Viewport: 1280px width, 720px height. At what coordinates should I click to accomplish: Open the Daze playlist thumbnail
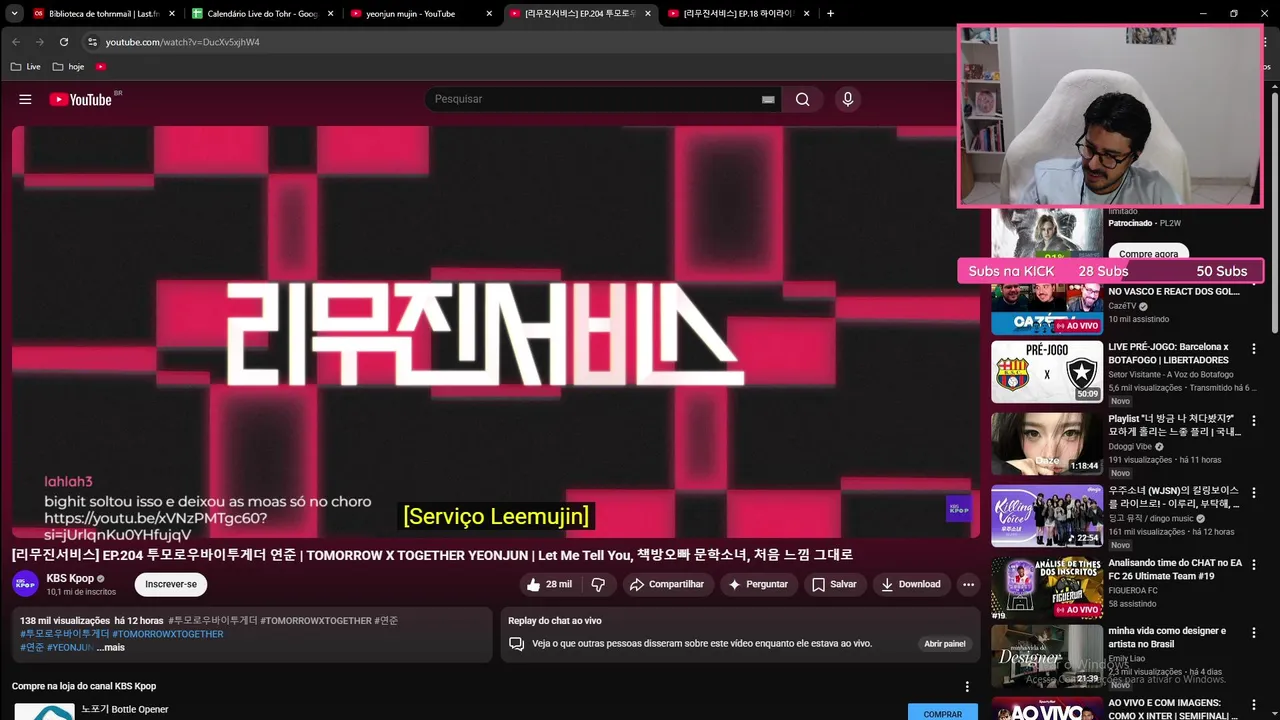(1047, 444)
